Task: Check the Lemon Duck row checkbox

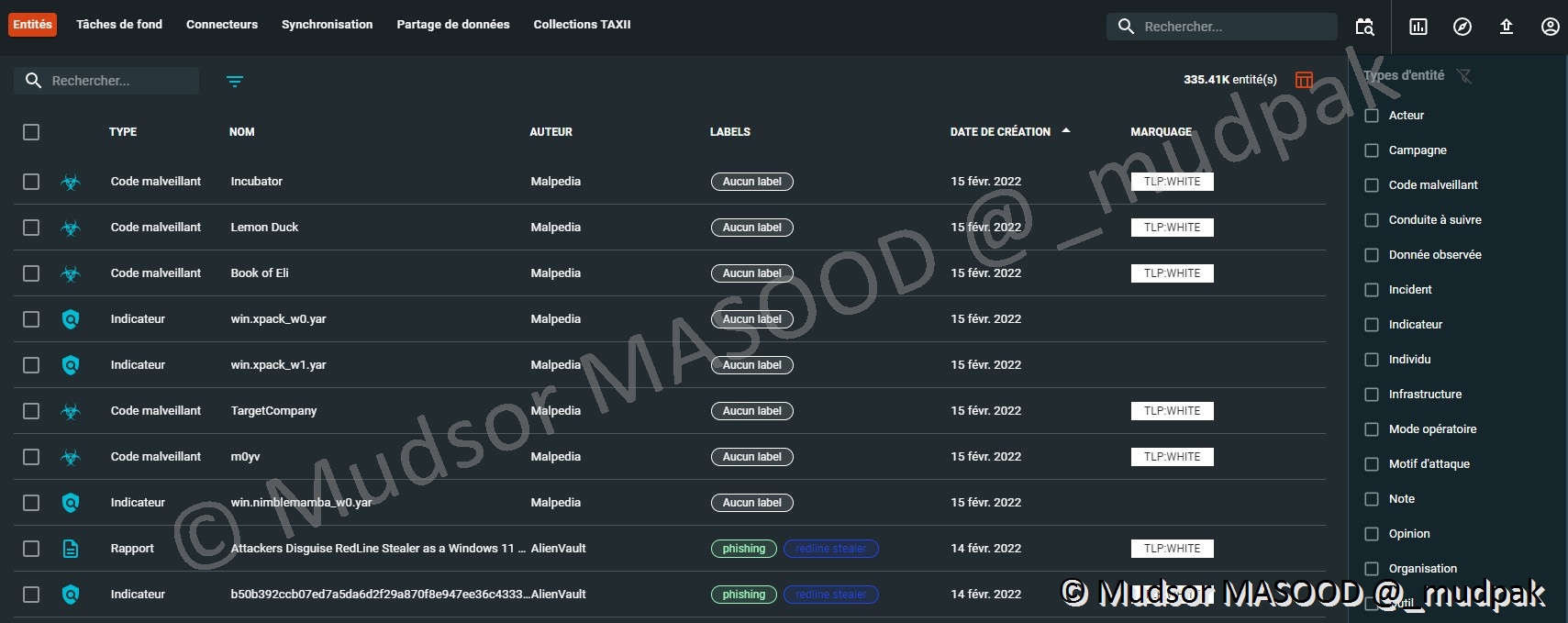Action: coord(31,228)
